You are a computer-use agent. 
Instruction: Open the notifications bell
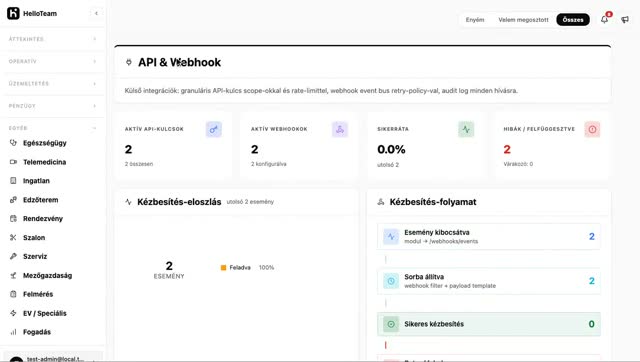pos(604,19)
